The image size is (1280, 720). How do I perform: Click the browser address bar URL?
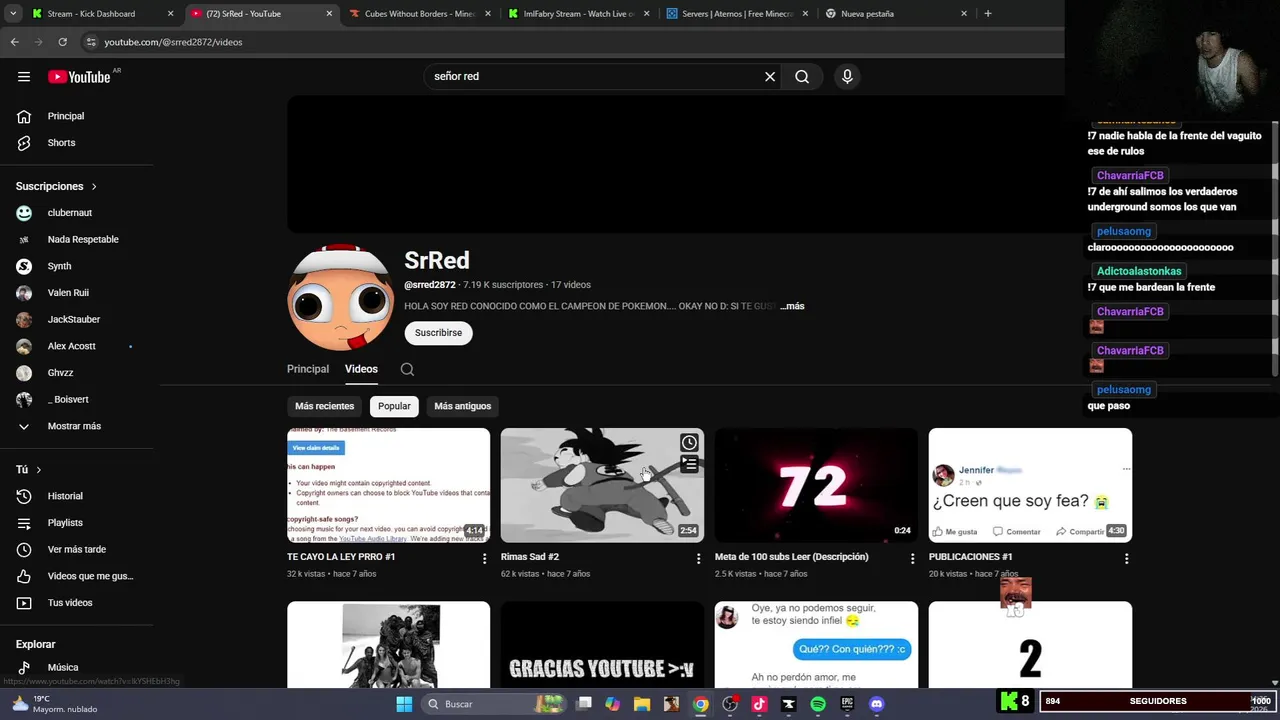pyautogui.click(x=173, y=42)
